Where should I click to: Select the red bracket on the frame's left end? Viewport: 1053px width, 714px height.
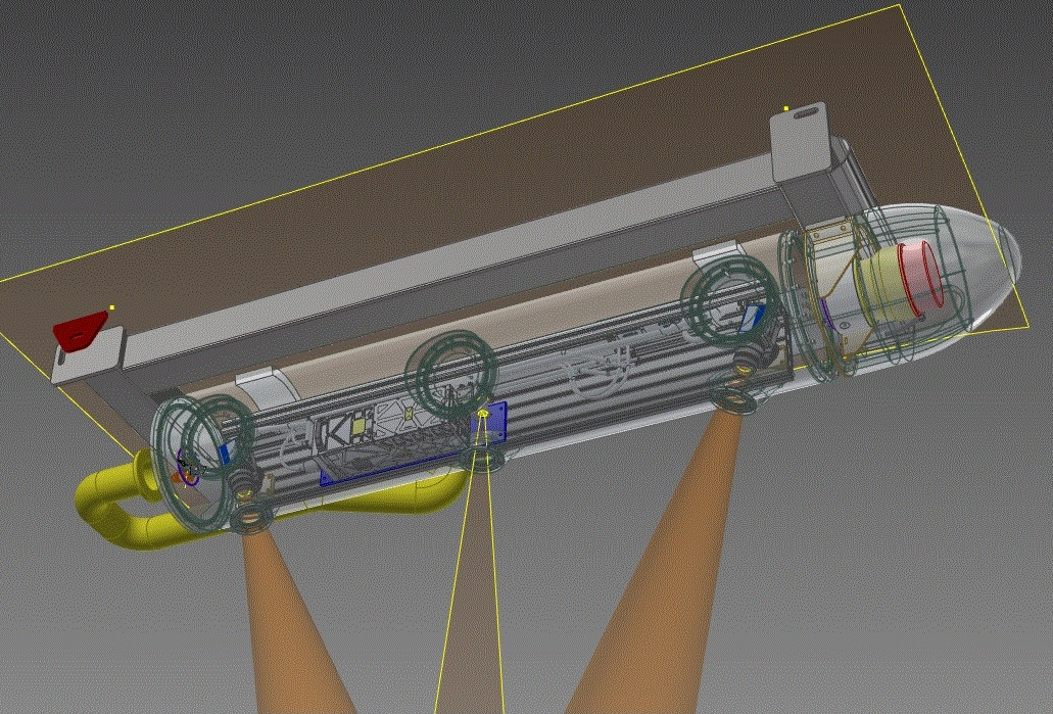[x=82, y=330]
